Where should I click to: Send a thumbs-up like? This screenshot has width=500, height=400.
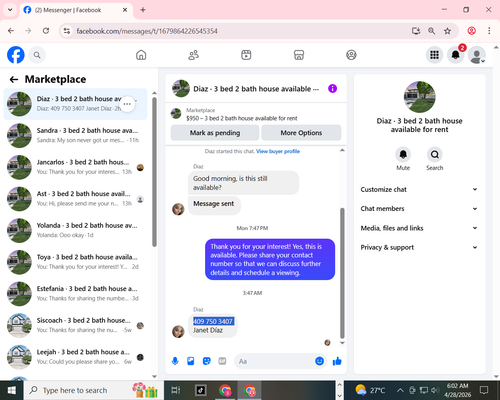click(337, 361)
